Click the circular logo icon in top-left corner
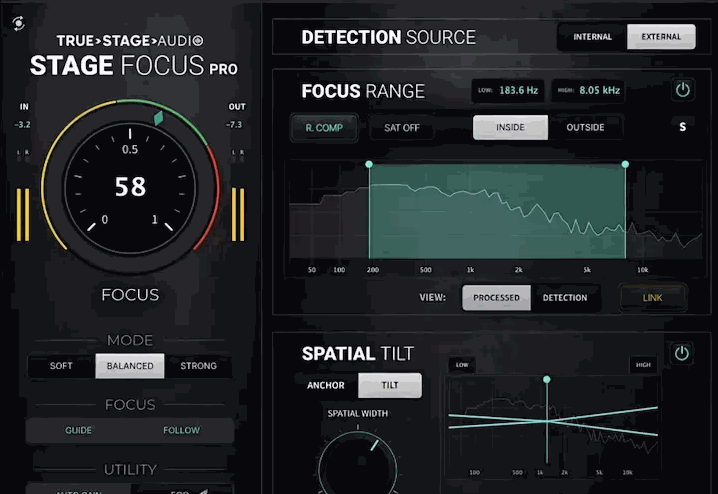 18,23
